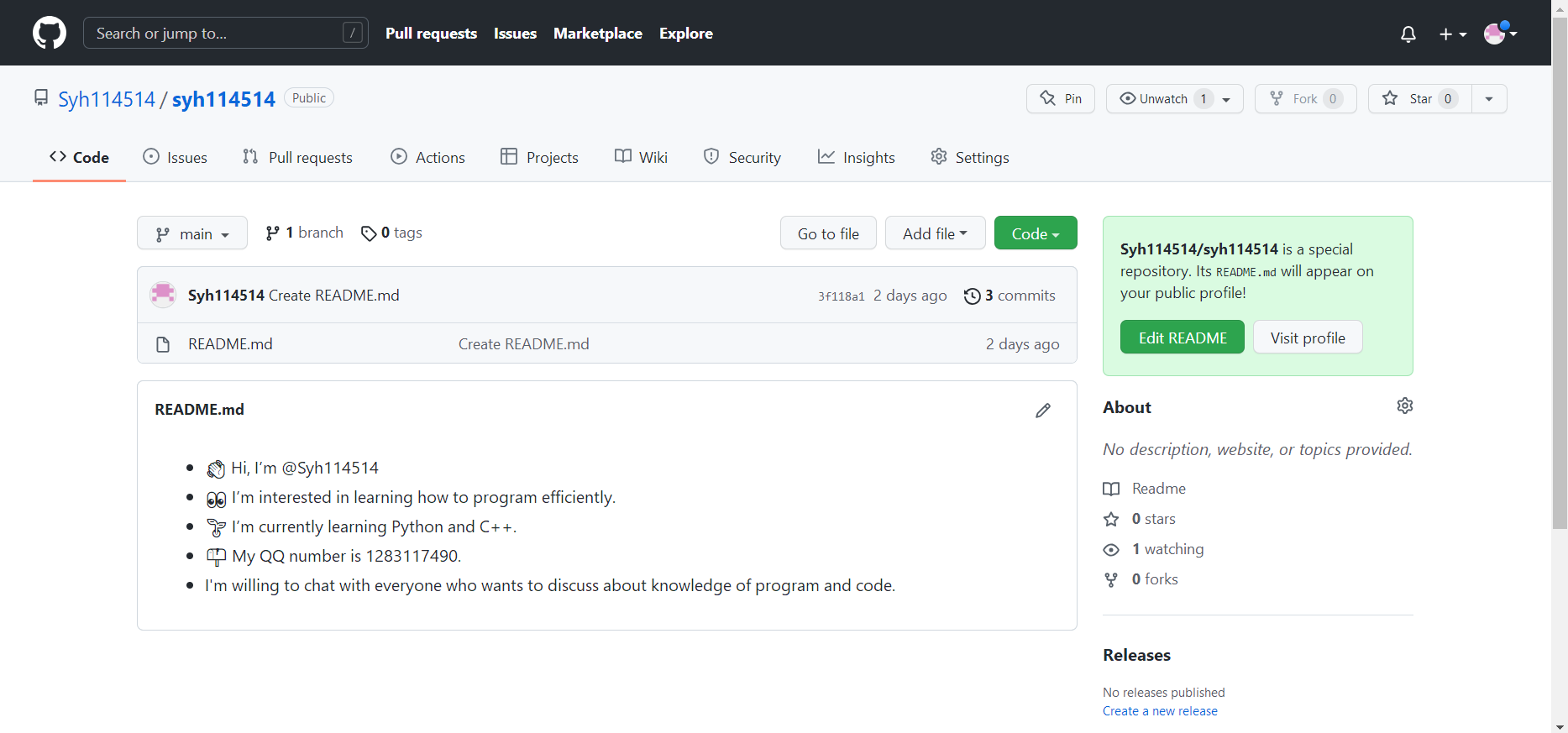
Task: Open the notifications bell
Action: (1408, 34)
